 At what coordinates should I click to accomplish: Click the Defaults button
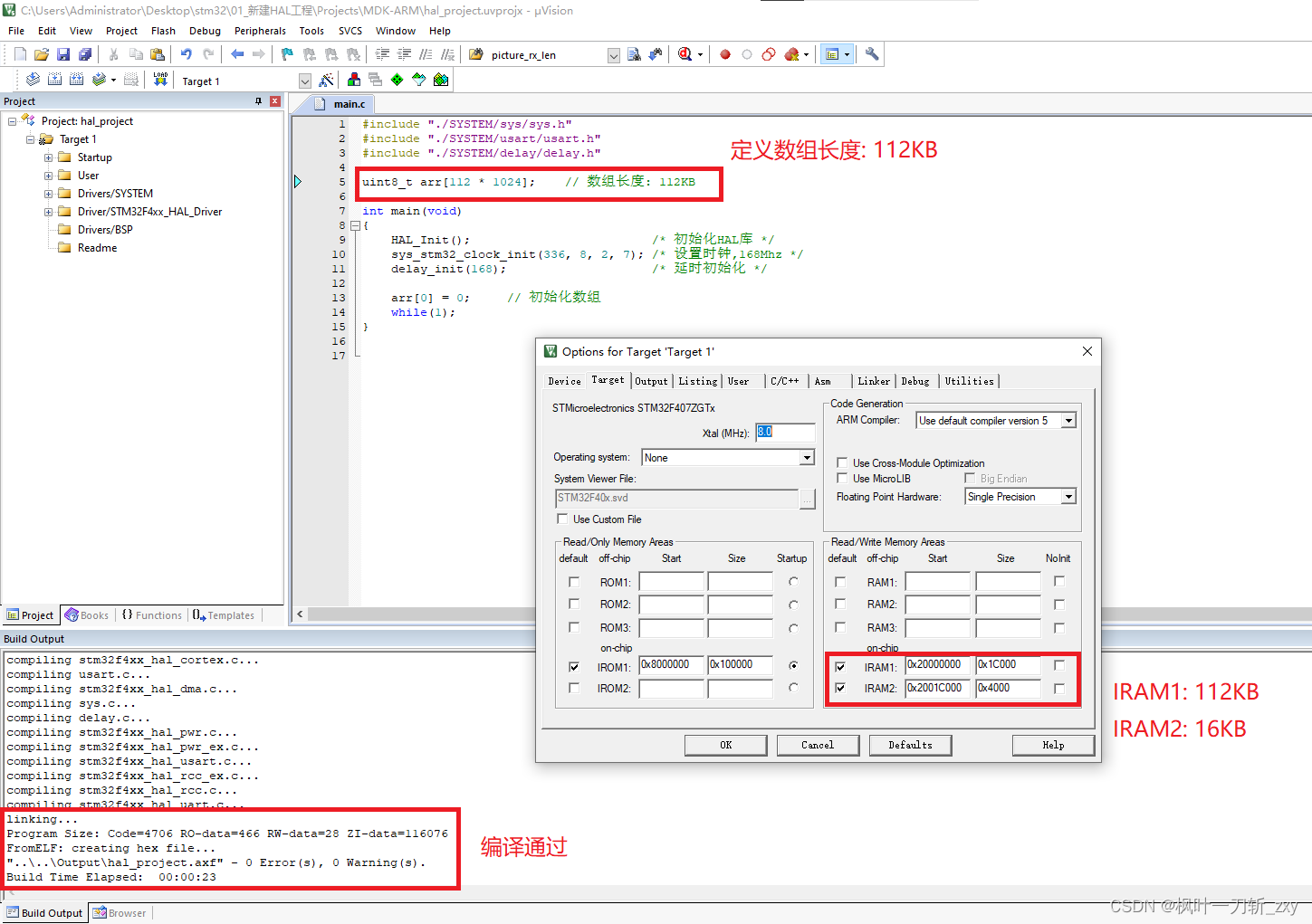[x=910, y=745]
